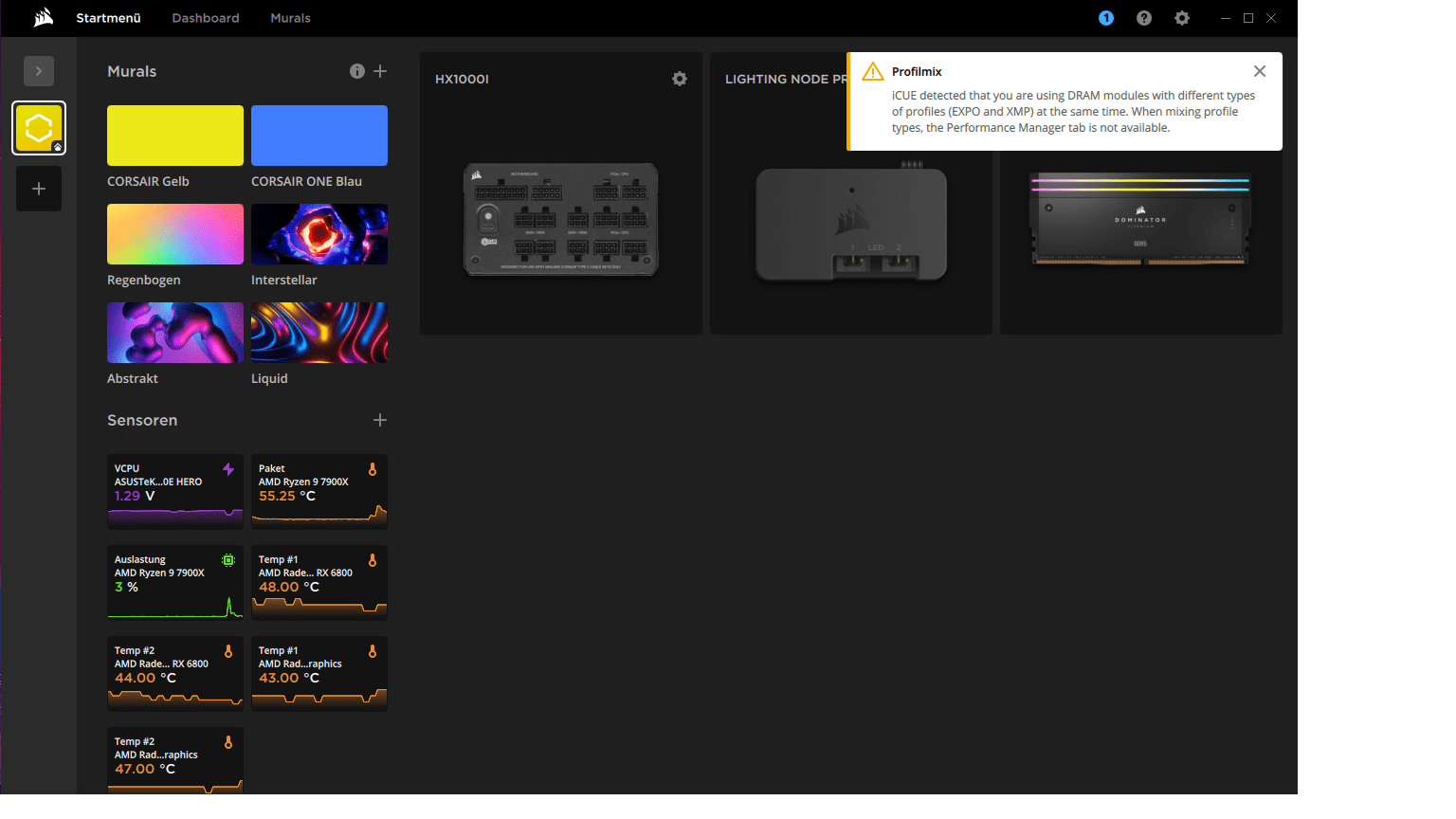Screen dimensions: 1456x819
Task: Click the Murals section heading
Action: [132, 71]
